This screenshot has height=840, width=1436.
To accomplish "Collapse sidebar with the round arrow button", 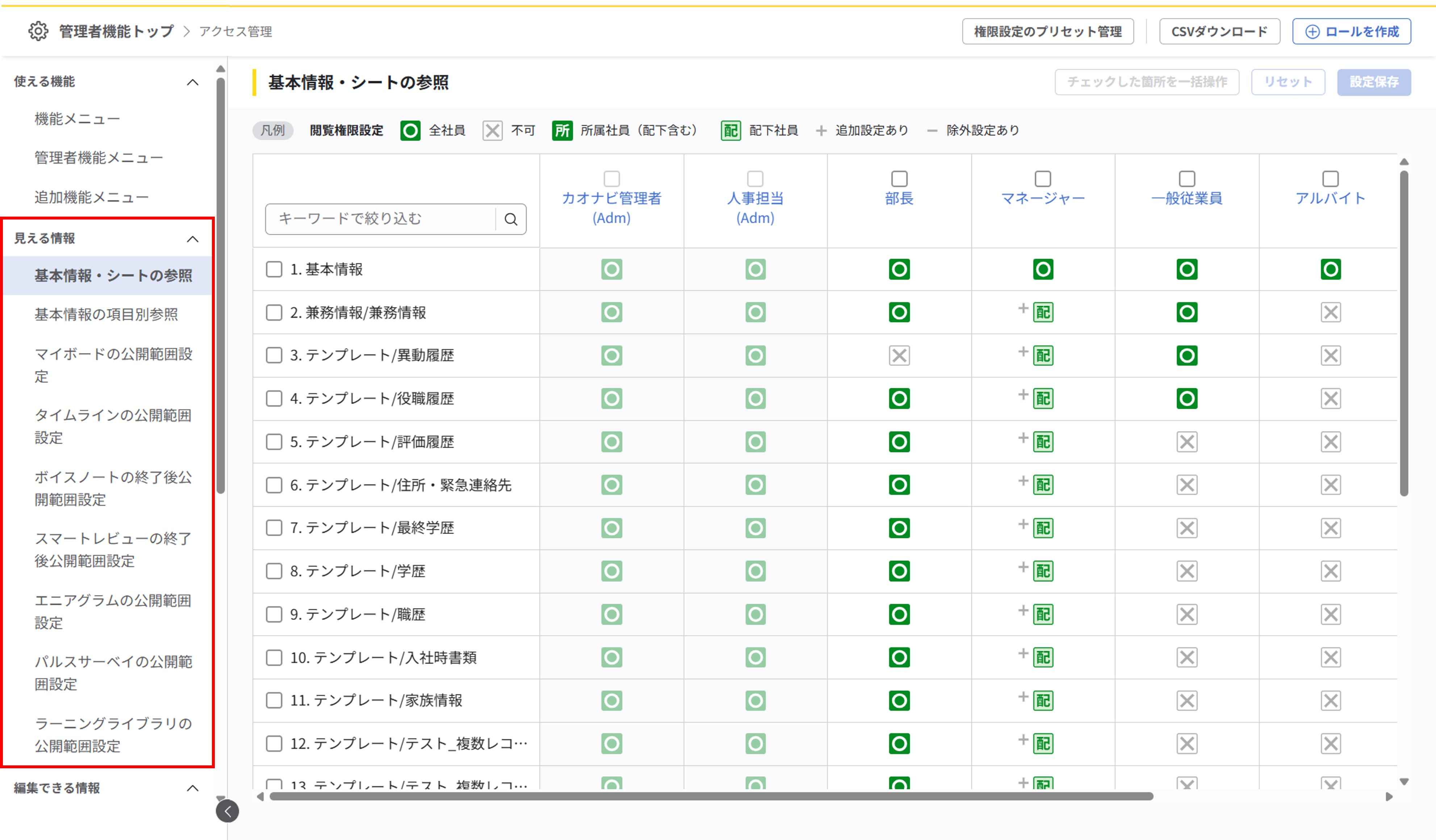I will [227, 811].
